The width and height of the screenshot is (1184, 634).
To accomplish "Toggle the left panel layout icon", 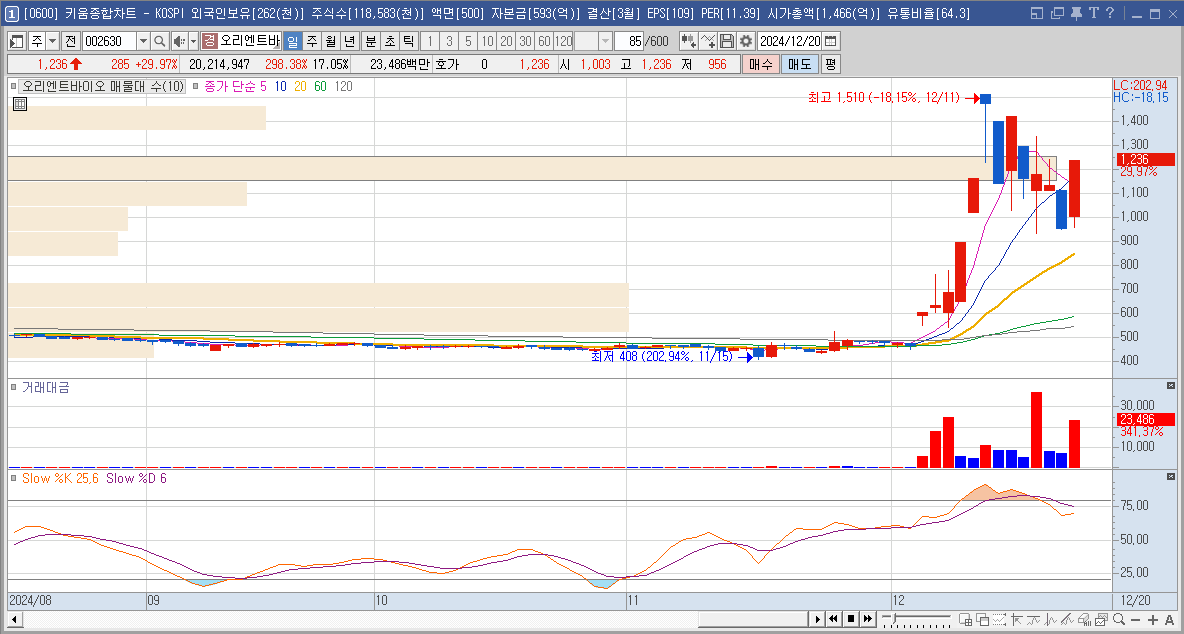I will click(17, 42).
